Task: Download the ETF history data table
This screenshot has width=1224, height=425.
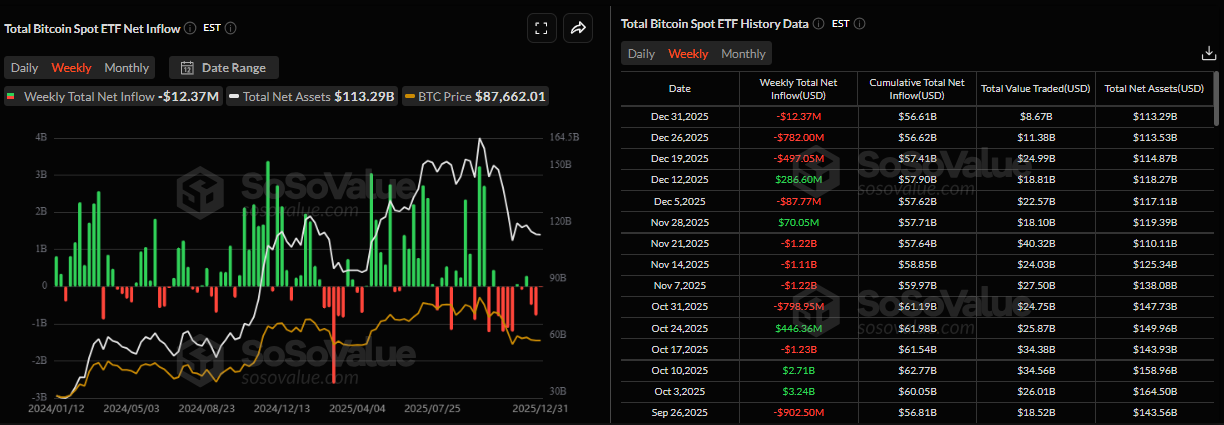Action: pyautogui.click(x=1208, y=54)
